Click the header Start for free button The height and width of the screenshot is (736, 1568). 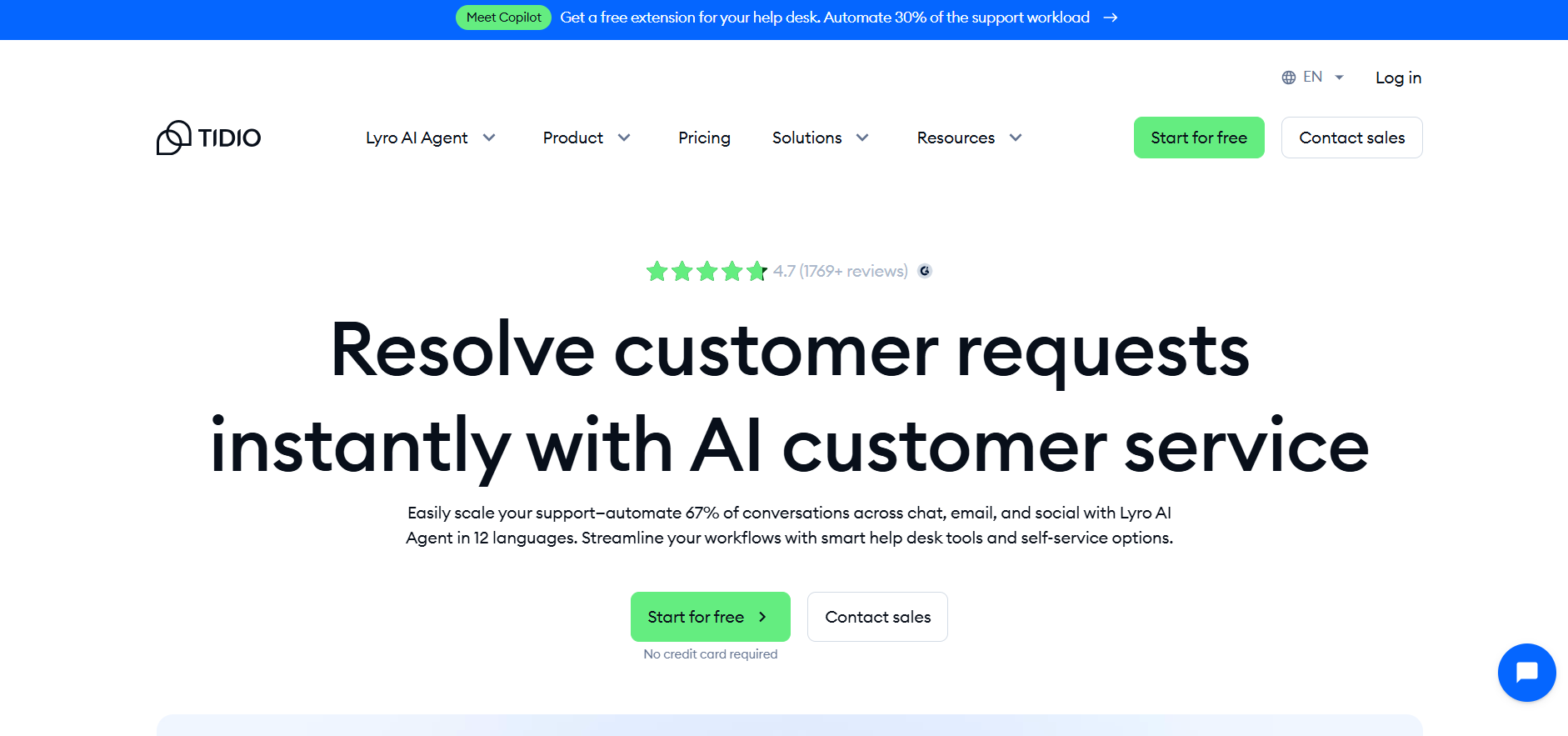(1199, 138)
